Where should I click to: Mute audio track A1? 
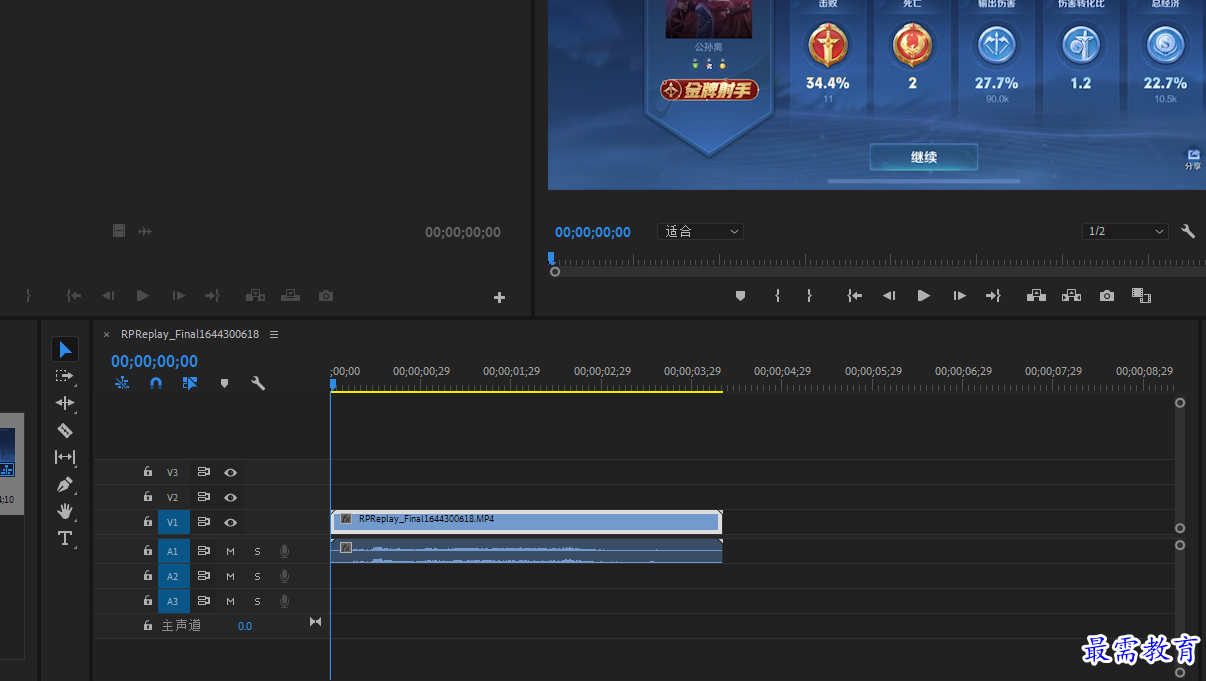point(230,551)
